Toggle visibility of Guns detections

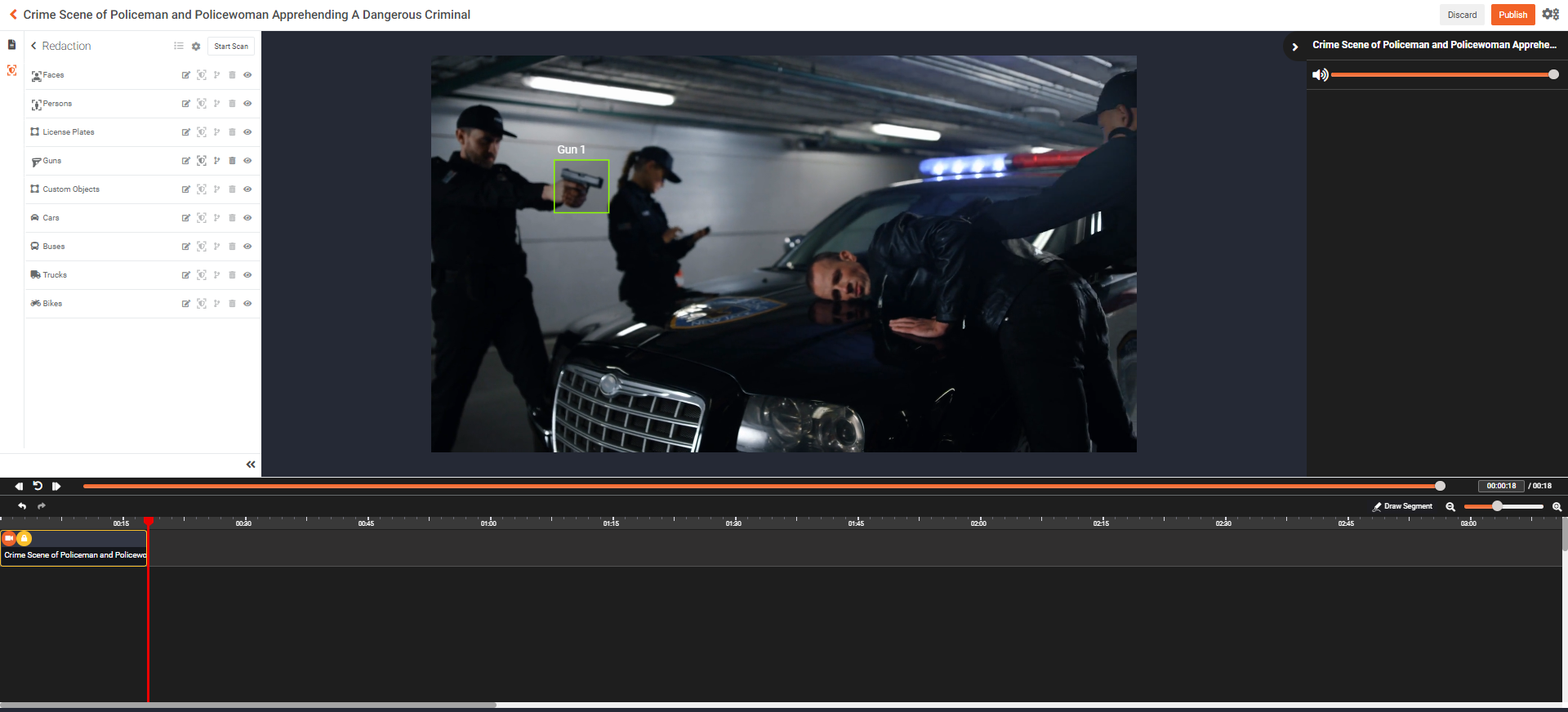click(x=247, y=161)
